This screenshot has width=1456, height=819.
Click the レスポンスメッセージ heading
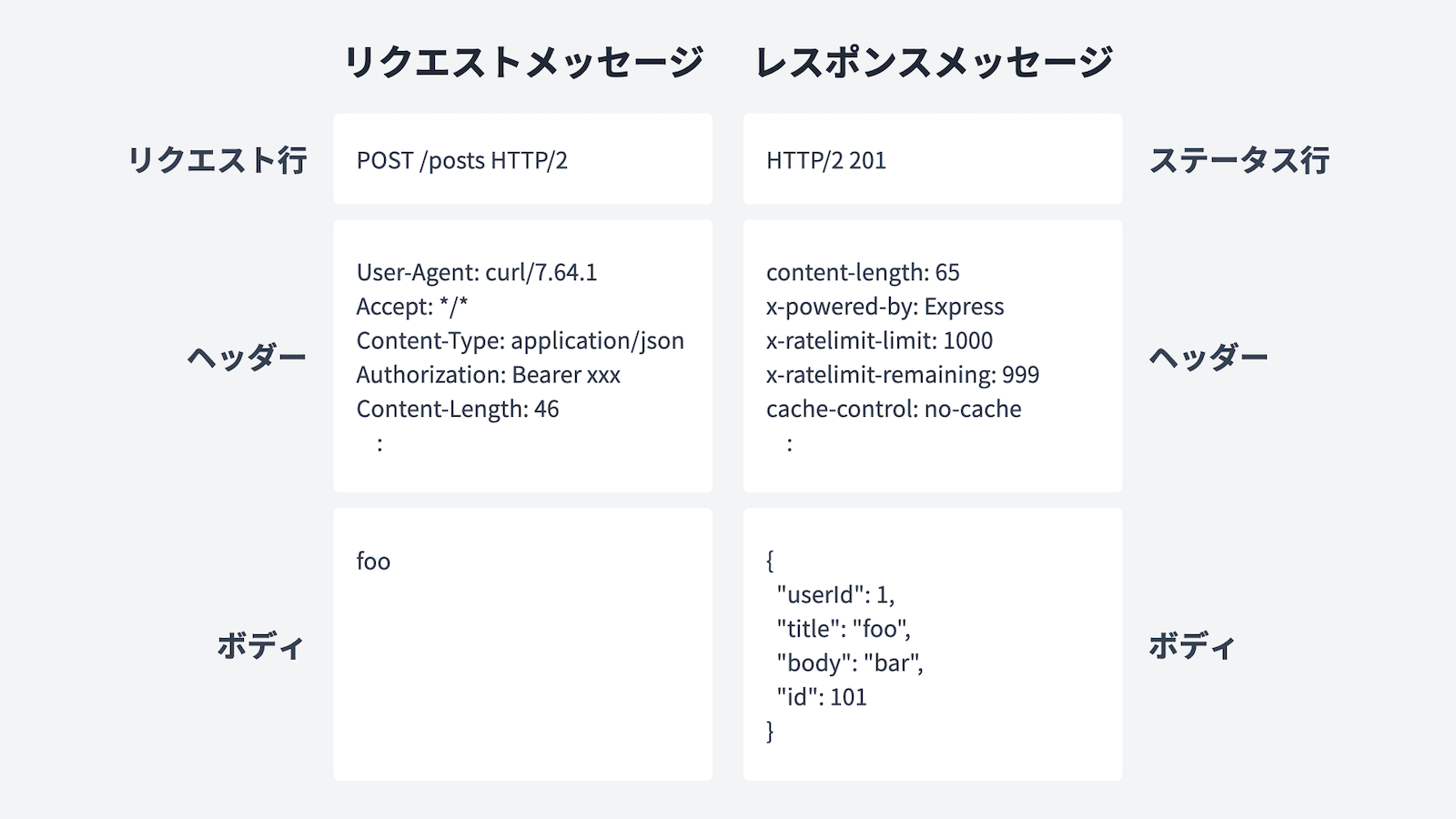[934, 62]
